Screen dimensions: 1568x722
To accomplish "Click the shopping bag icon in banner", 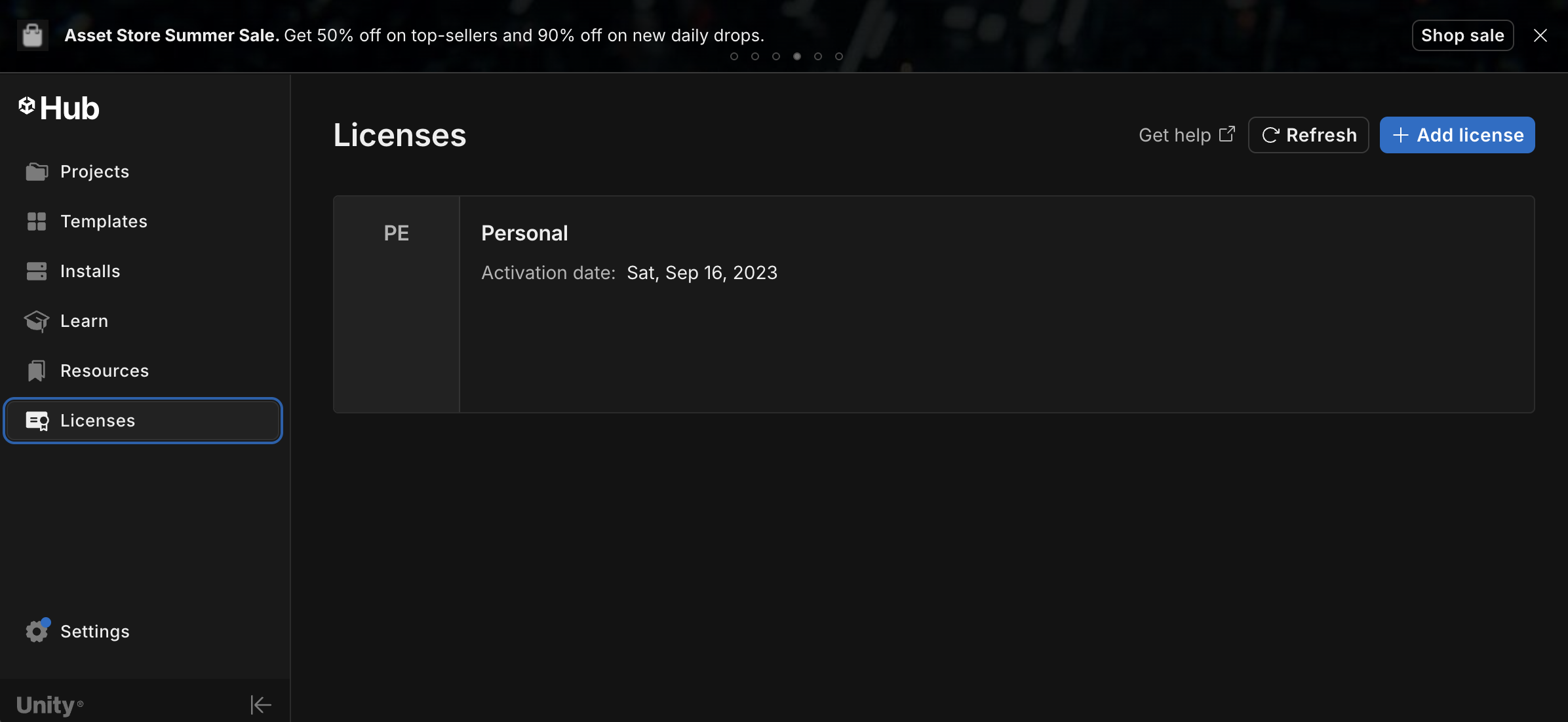I will pyautogui.click(x=32, y=35).
